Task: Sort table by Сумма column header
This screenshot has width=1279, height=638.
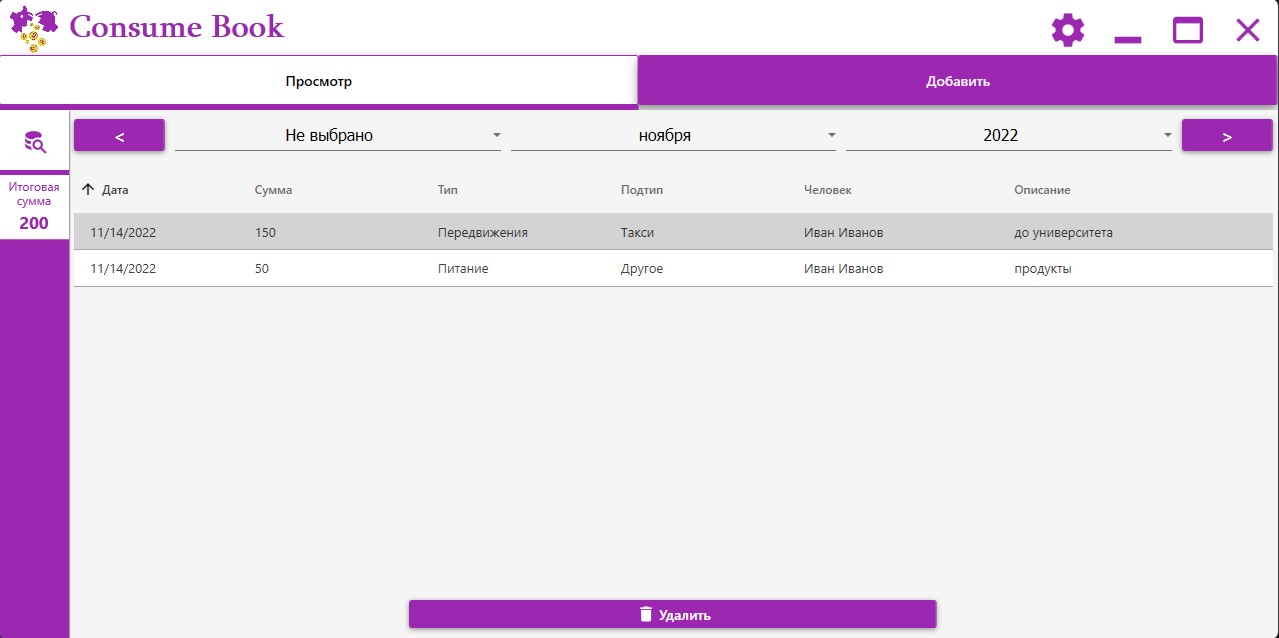Action: pyautogui.click(x=273, y=190)
